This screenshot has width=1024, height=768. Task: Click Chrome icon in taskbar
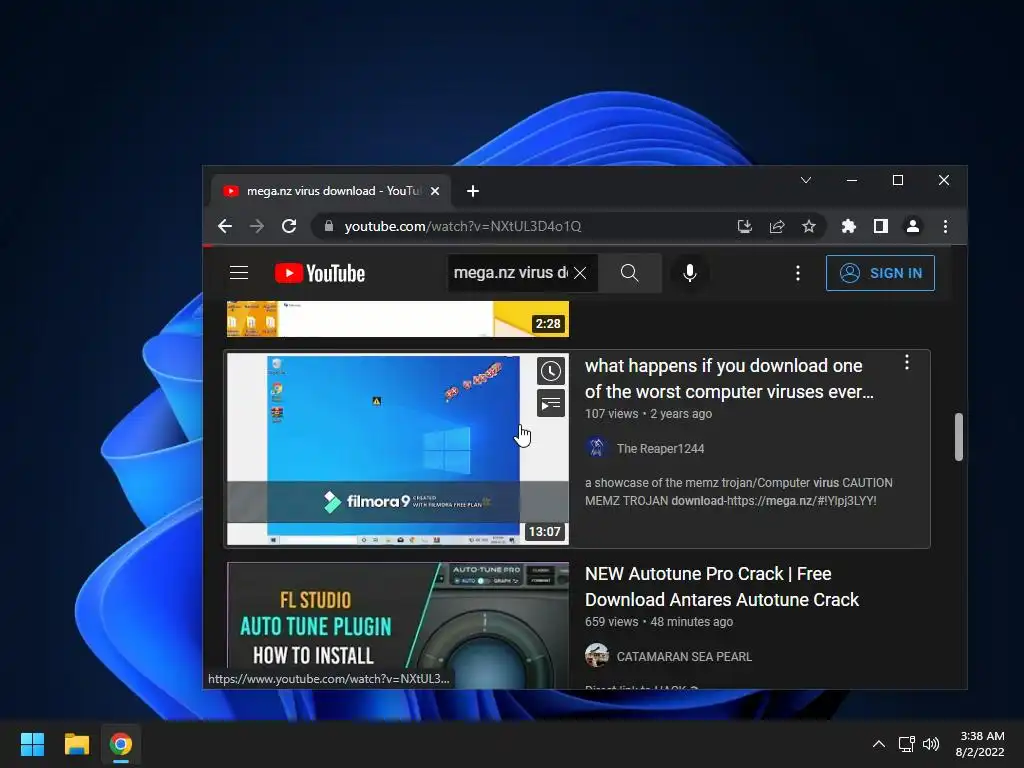[x=120, y=744]
